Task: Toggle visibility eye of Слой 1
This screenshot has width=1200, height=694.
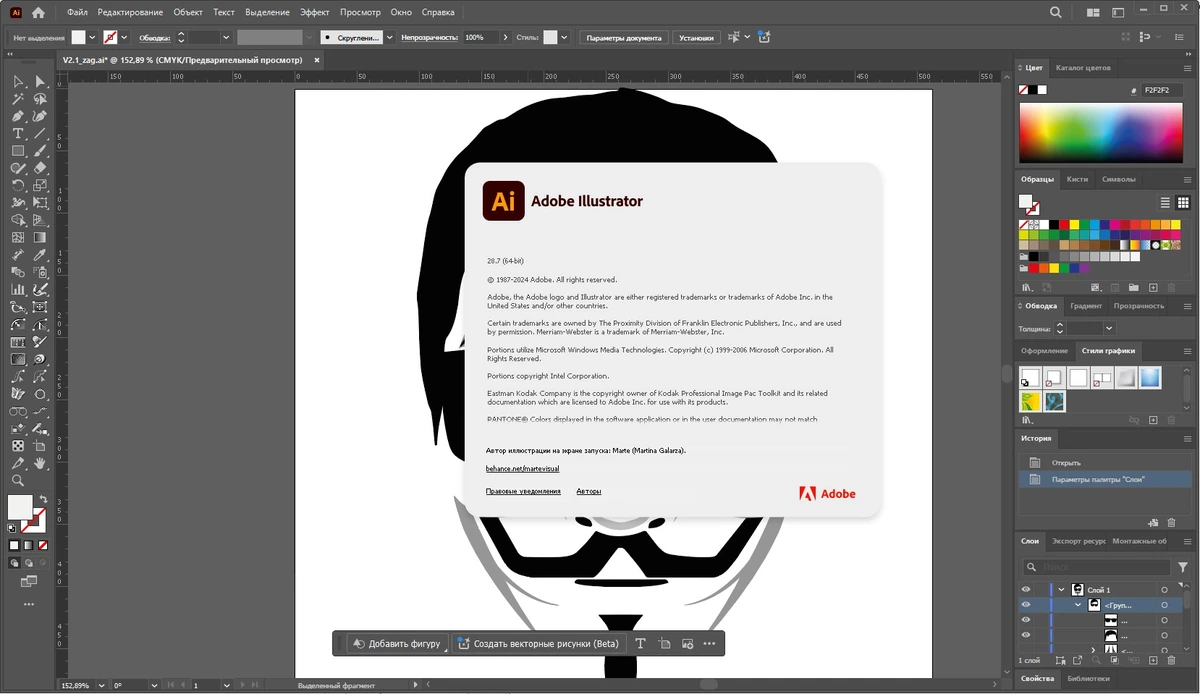Action: coord(1026,590)
